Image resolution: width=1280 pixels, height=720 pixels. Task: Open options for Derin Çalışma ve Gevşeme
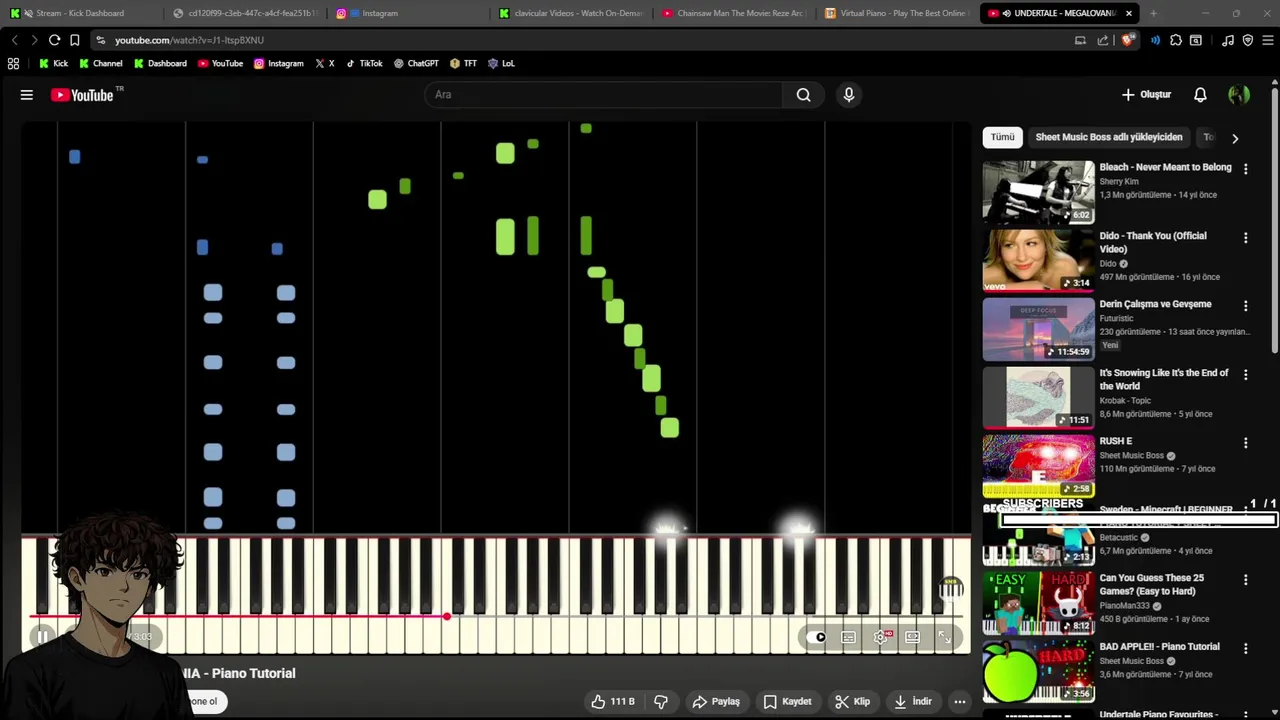[1245, 306]
